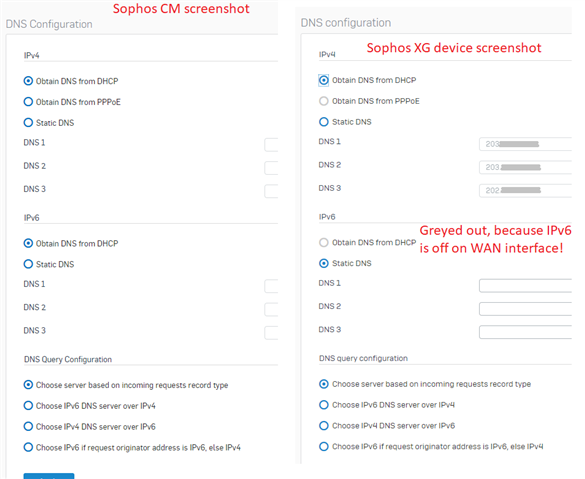Viewport: 585px width, 479px height.
Task: Click IPv4 DNS 2 field on XG device
Action: pyautogui.click(x=525, y=167)
